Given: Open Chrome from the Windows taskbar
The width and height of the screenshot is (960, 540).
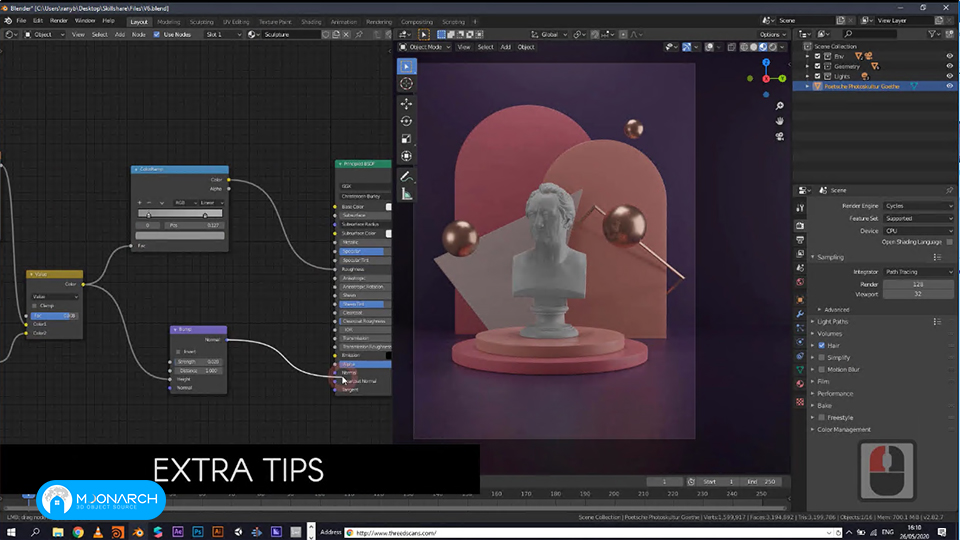Looking at the screenshot, I should point(78,532).
